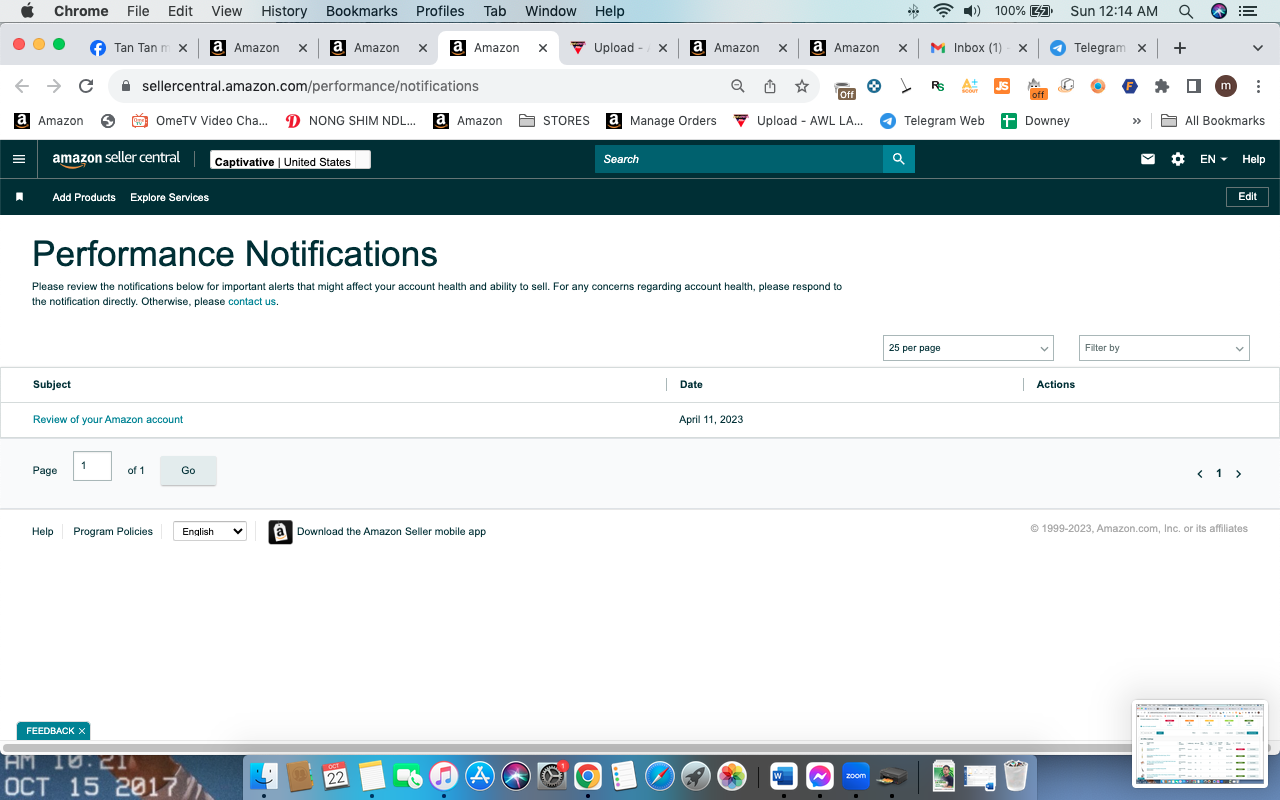Screen dimensions: 1280x800
Task: Click the "April 11, 2023" date cell
Action: 711,420
